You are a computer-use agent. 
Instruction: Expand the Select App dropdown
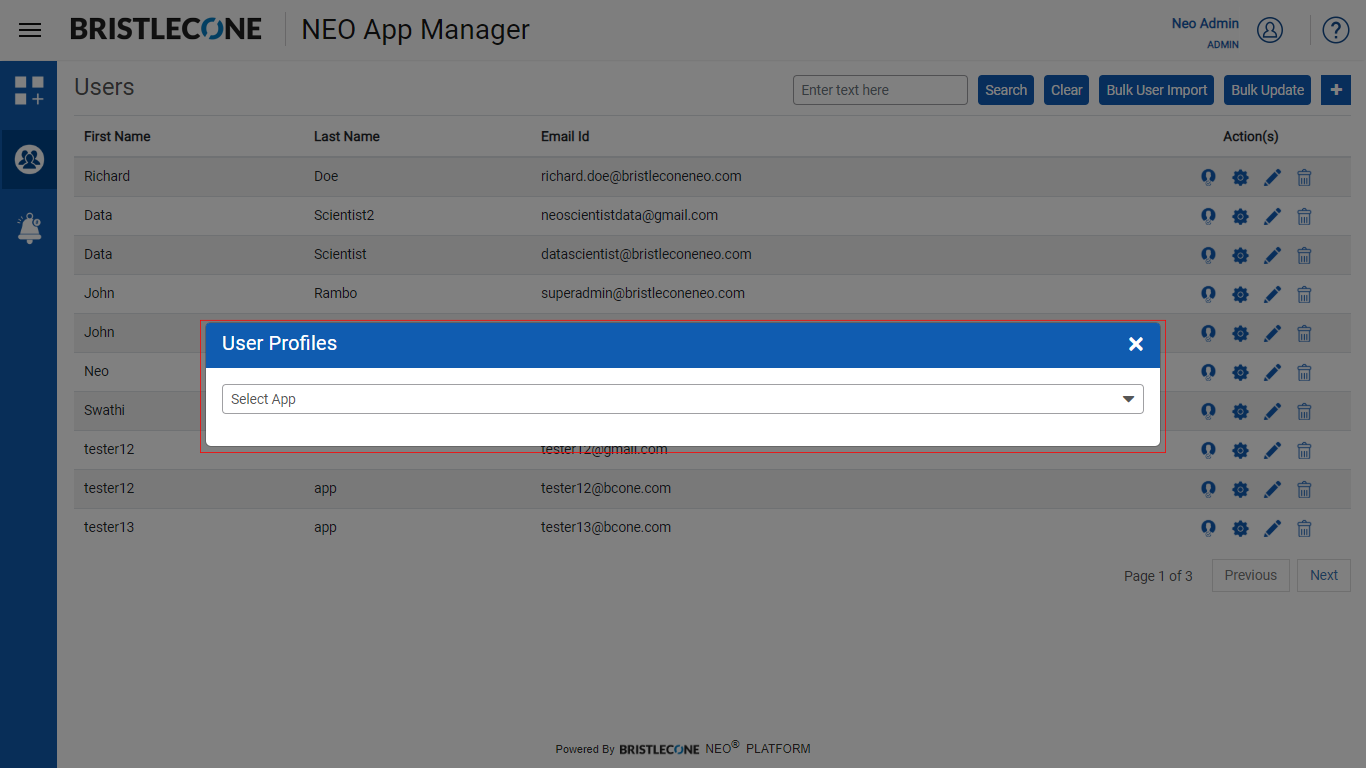(x=683, y=399)
